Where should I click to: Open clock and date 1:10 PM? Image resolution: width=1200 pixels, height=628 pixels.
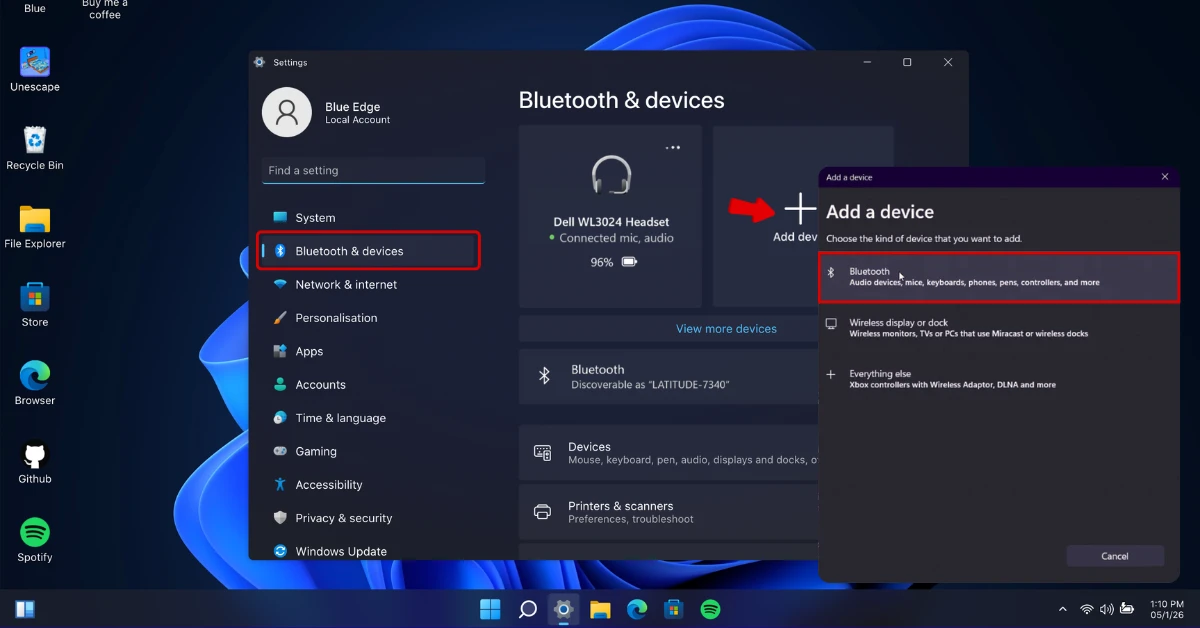pyautogui.click(x=1166, y=609)
